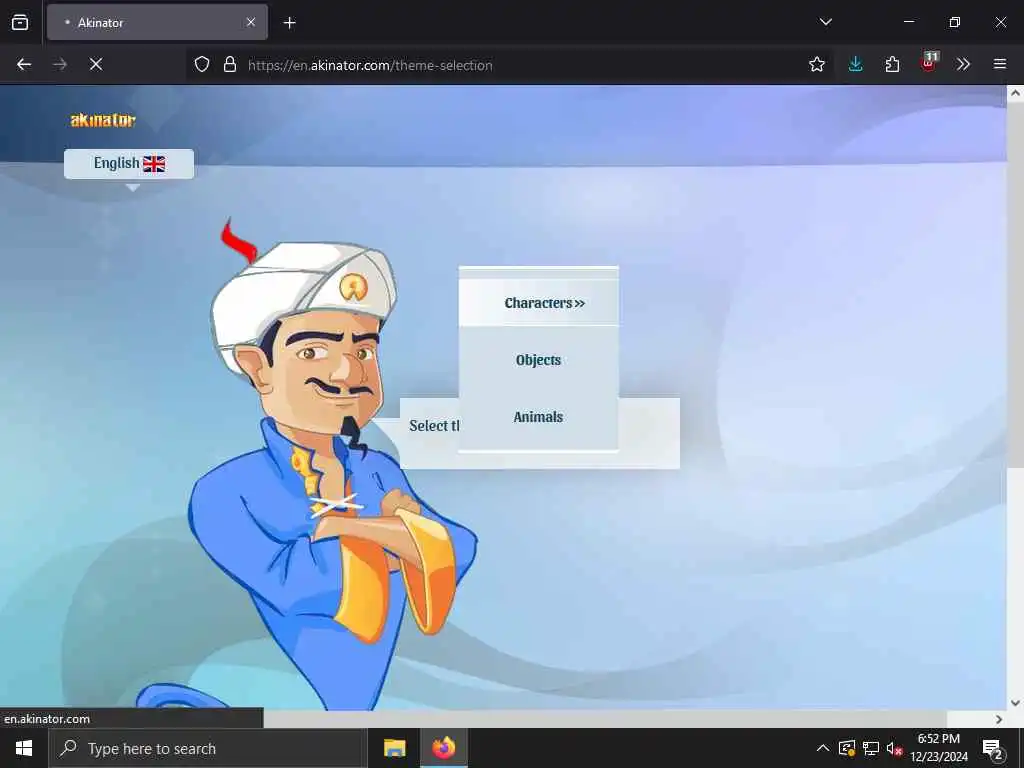Open Firefox application hamburger menu
The height and width of the screenshot is (768, 1024).
click(x=1000, y=64)
